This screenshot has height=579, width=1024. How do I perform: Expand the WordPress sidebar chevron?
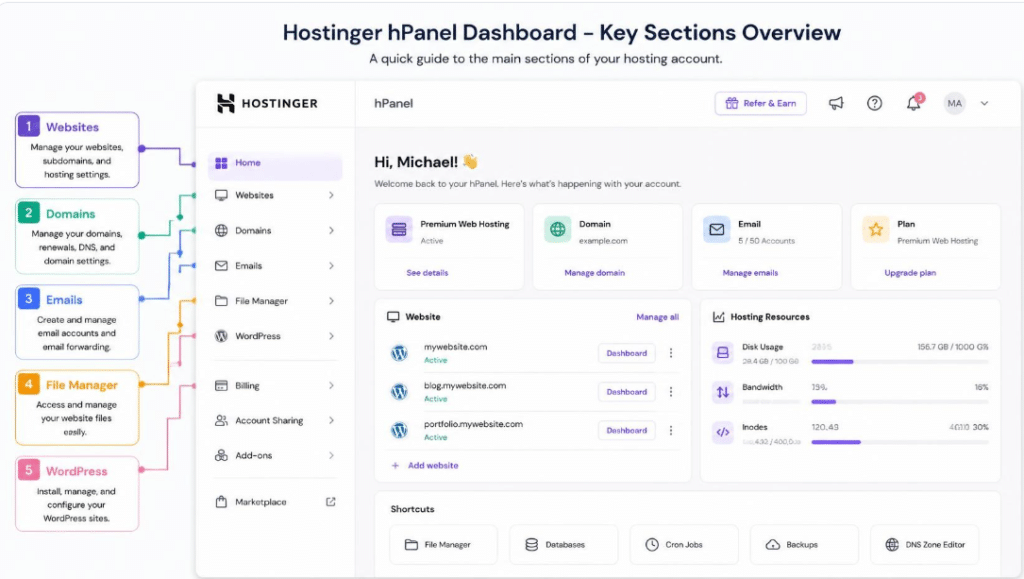331,336
